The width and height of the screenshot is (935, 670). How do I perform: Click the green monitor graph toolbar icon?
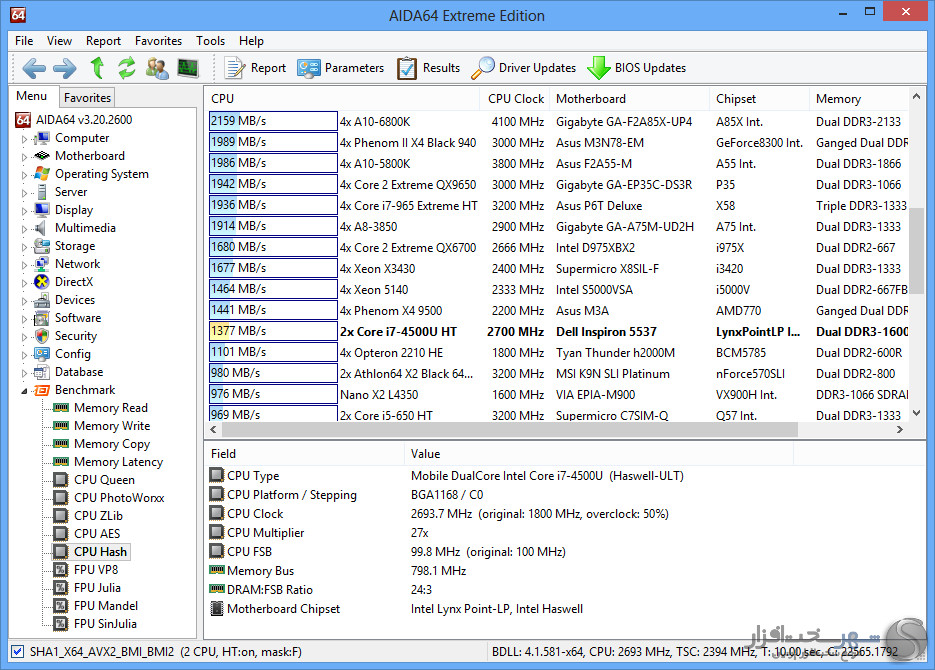[187, 68]
